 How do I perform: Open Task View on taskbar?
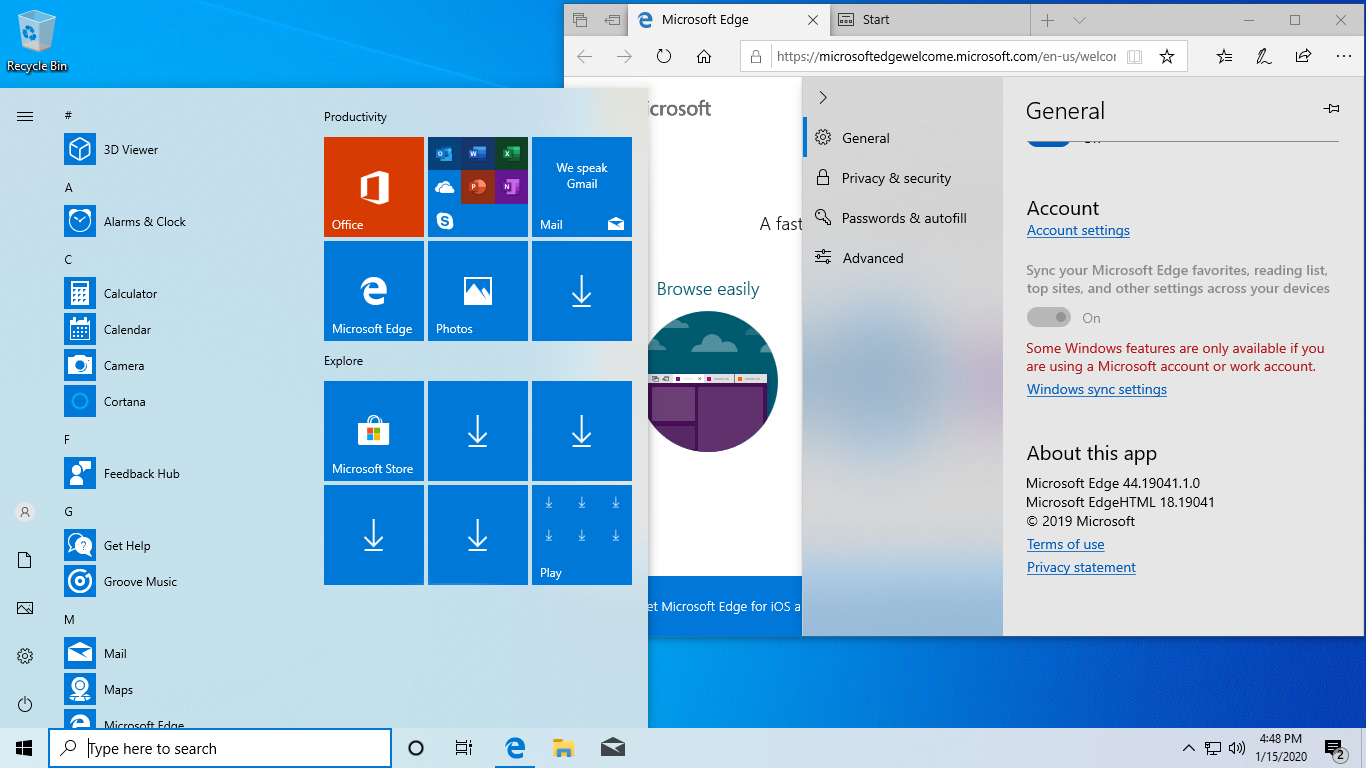pyautogui.click(x=464, y=748)
